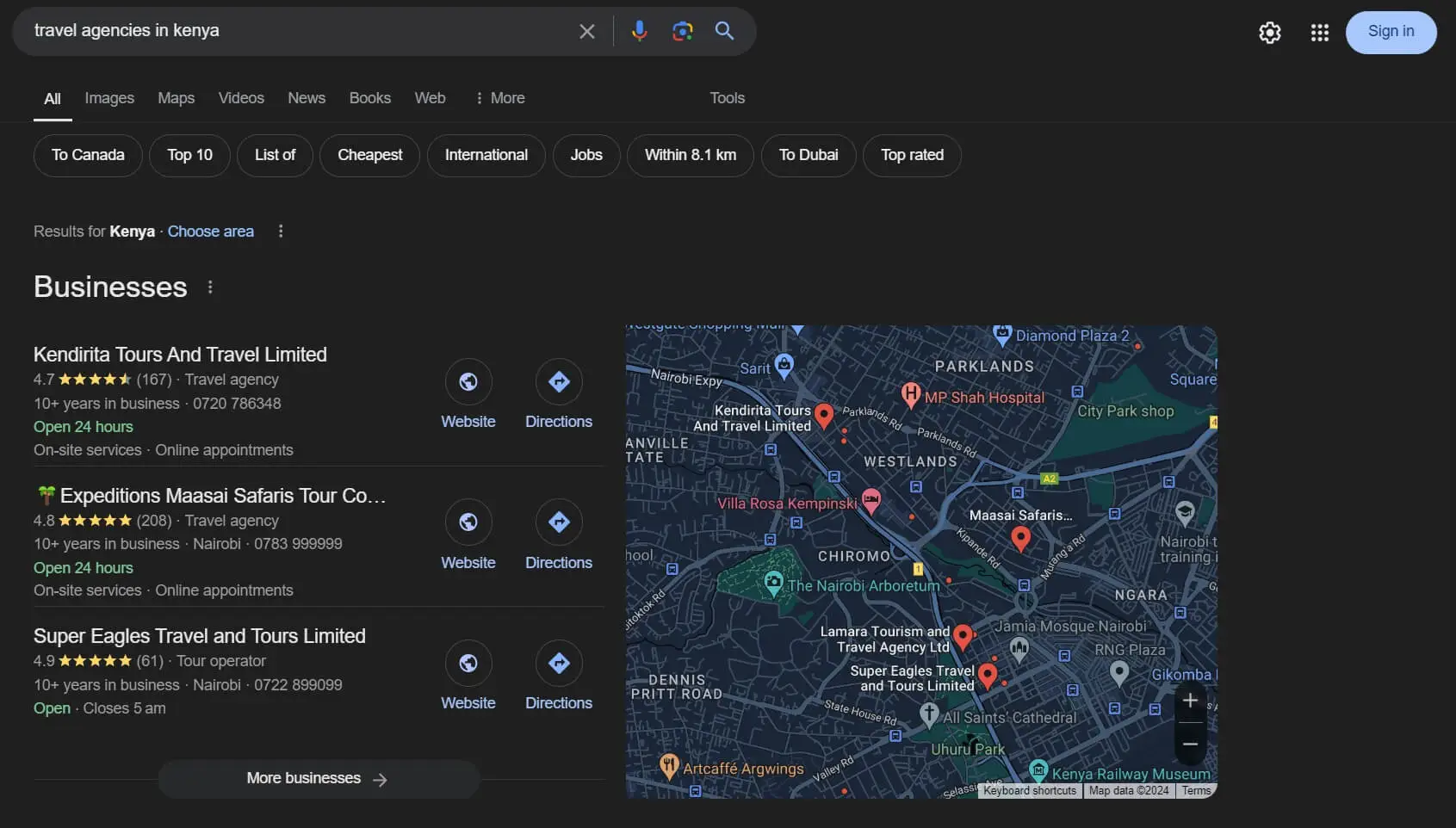Screen dimensions: 1456x828
Task: Open map Keyboard shortcuts link
Action: 1030,791
